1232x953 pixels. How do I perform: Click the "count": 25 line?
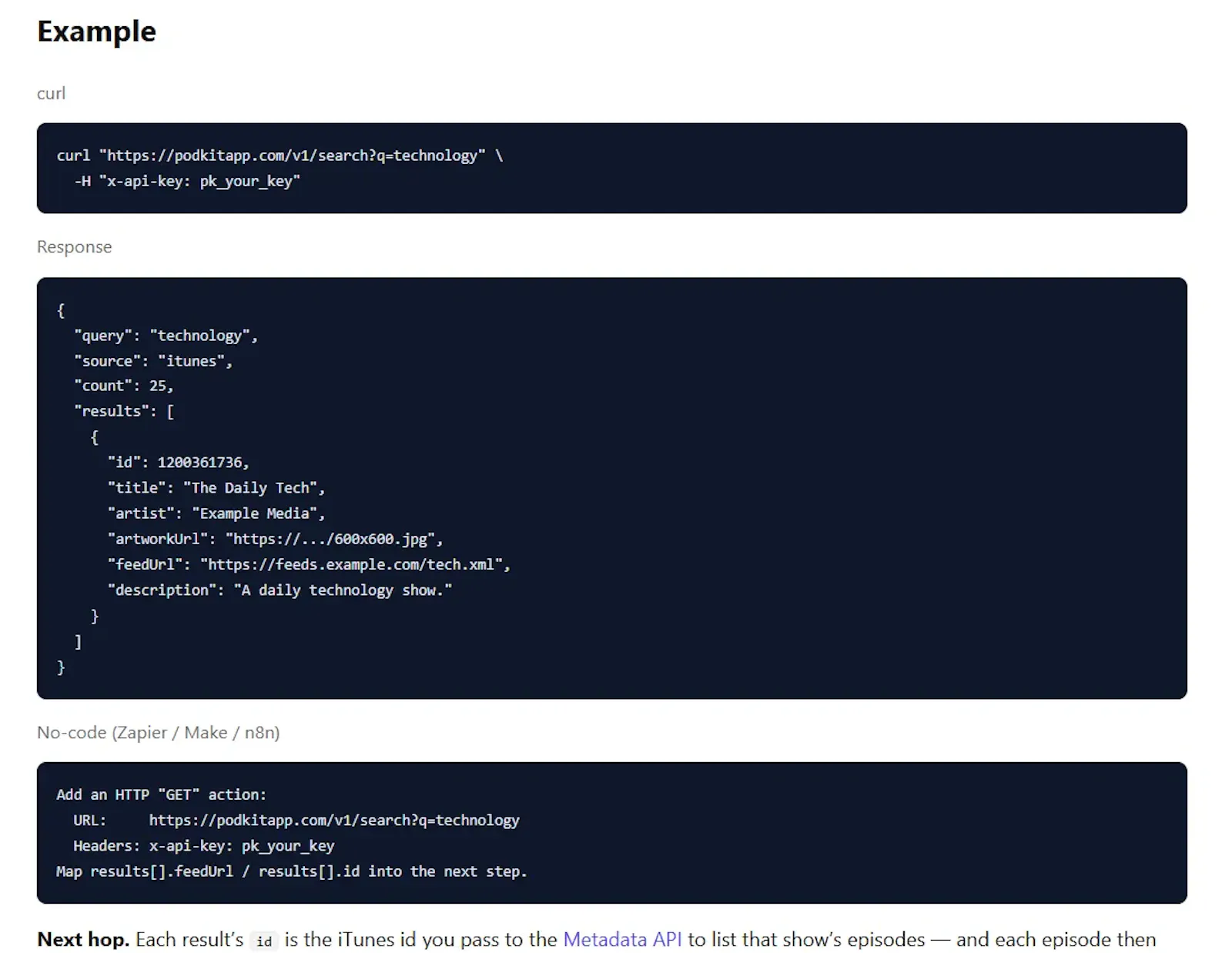[x=123, y=386]
